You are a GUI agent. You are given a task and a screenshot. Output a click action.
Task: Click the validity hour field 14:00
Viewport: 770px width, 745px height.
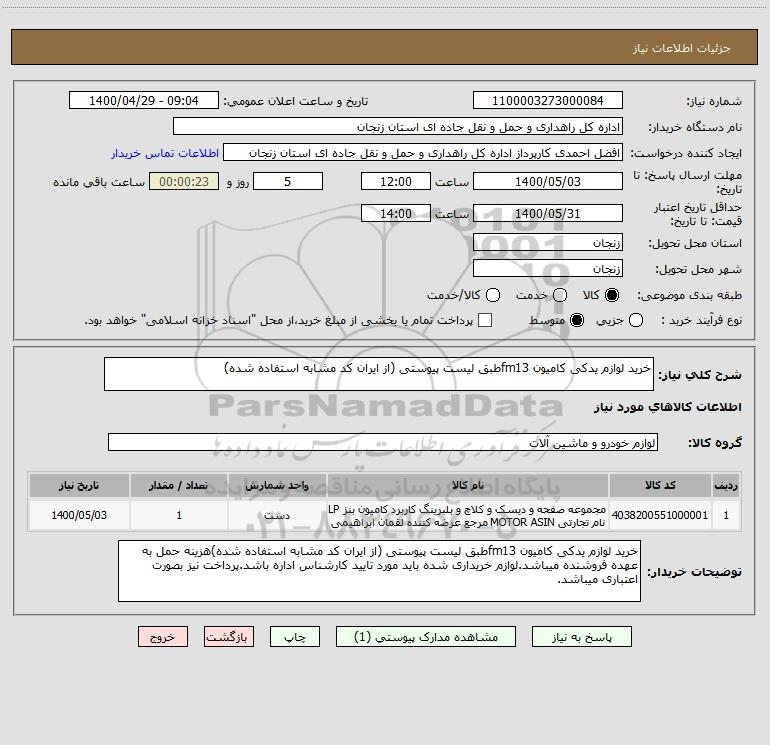click(x=396, y=213)
